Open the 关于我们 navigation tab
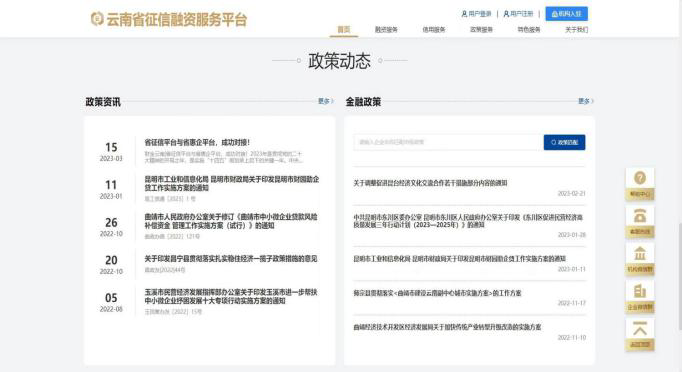 576,30
